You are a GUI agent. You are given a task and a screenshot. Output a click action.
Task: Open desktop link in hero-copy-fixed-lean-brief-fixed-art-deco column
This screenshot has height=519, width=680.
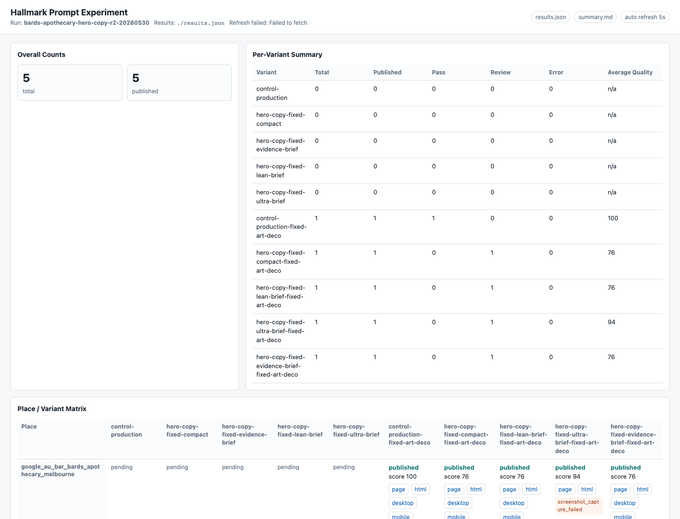[x=513, y=503]
